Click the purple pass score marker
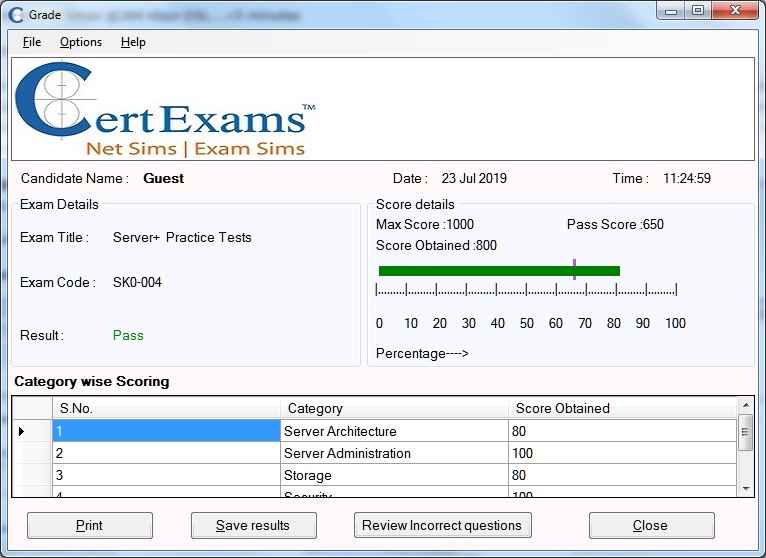 [574, 269]
